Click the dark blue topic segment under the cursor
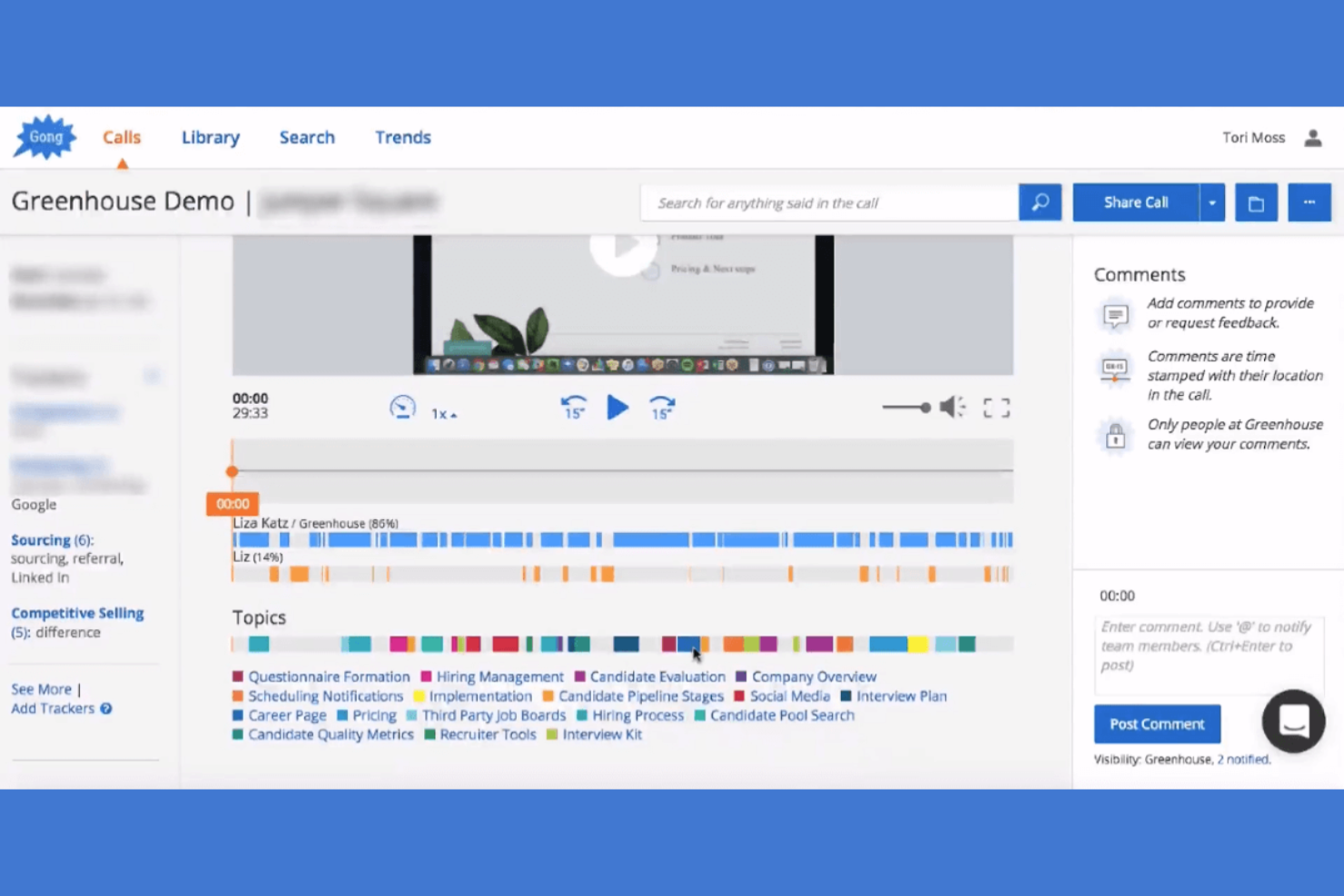 tap(689, 645)
